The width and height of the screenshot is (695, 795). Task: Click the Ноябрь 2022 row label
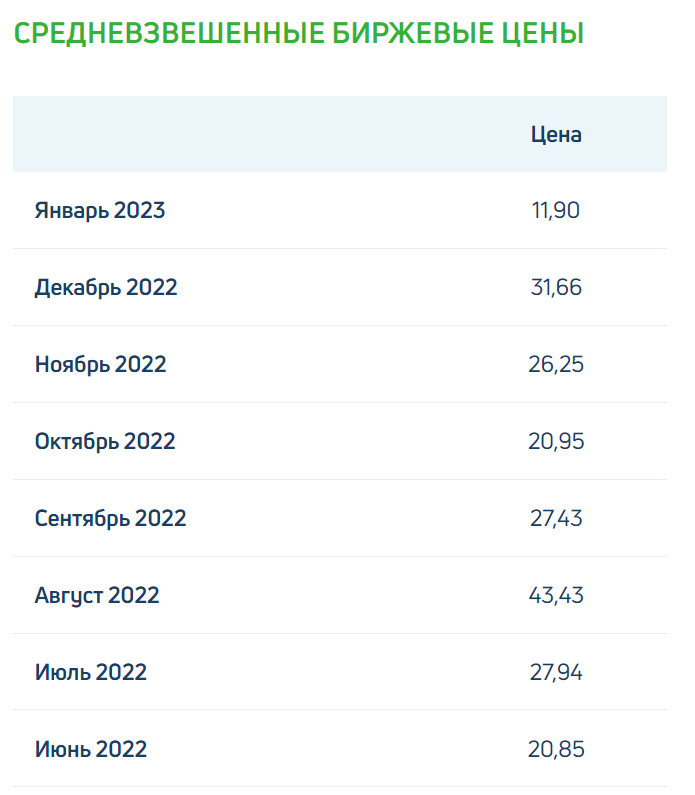[x=100, y=365]
